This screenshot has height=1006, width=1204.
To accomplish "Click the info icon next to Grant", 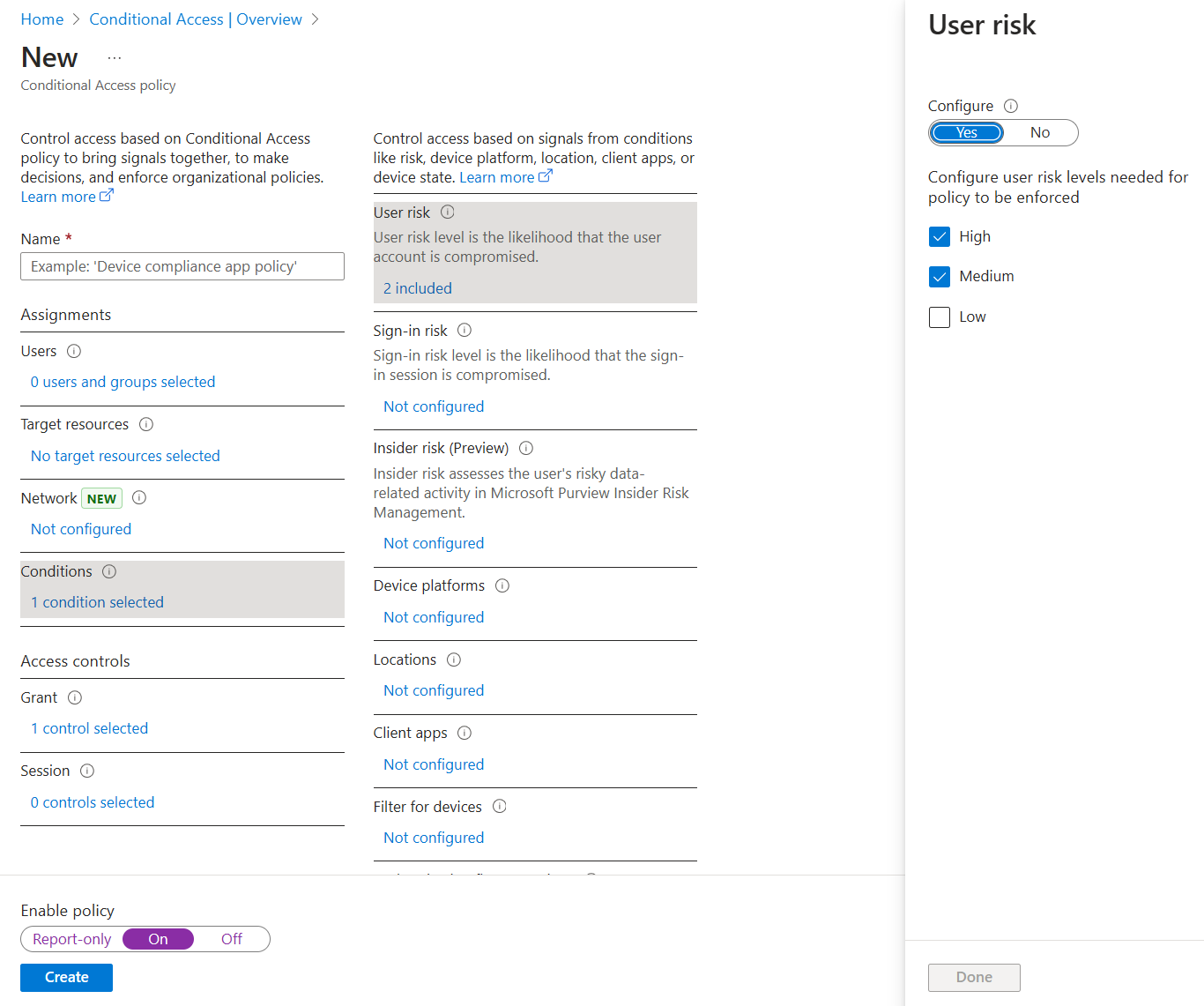I will tap(75, 697).
